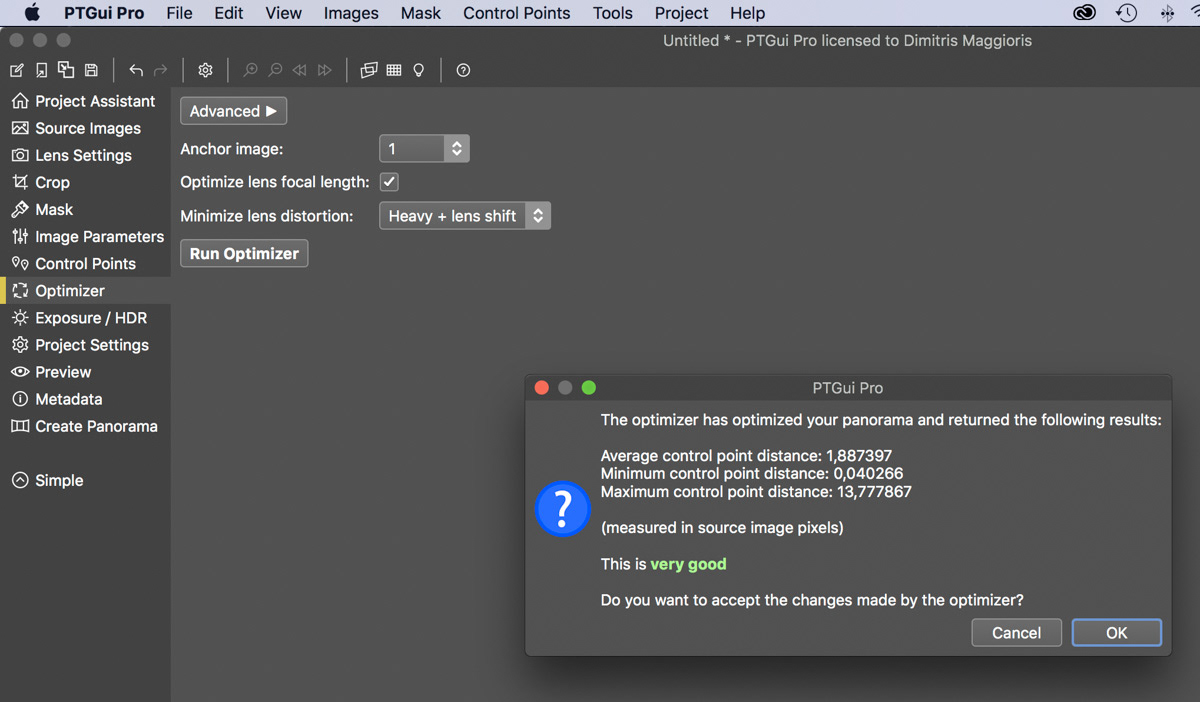This screenshot has height=702, width=1200.
Task: Click the previous double-arrow toolbar icon
Action: point(299,70)
